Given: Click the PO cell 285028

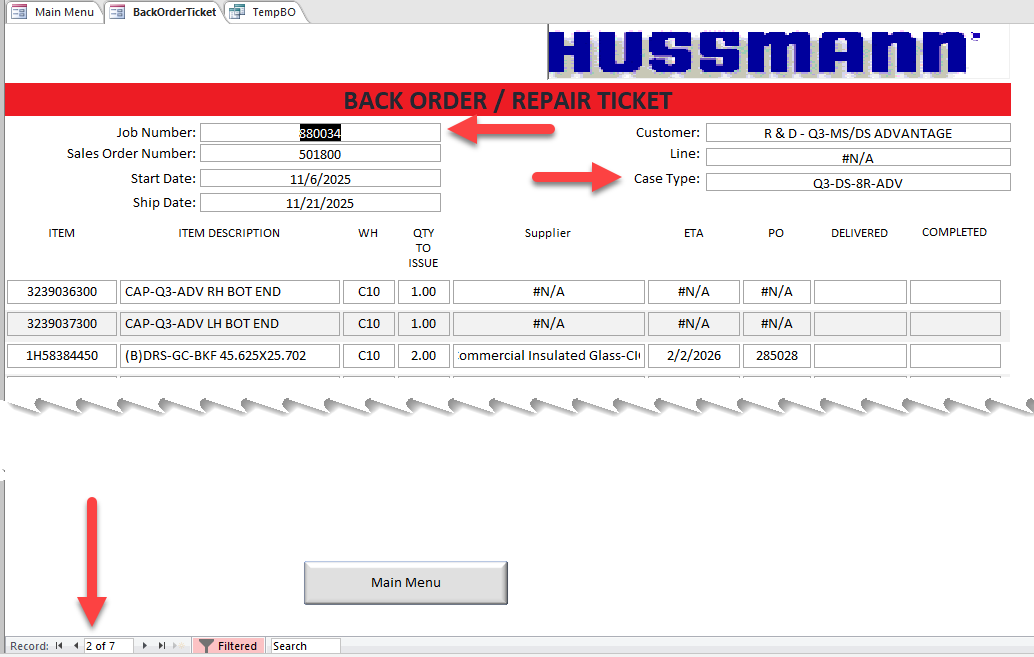Looking at the screenshot, I should click(x=777, y=356).
